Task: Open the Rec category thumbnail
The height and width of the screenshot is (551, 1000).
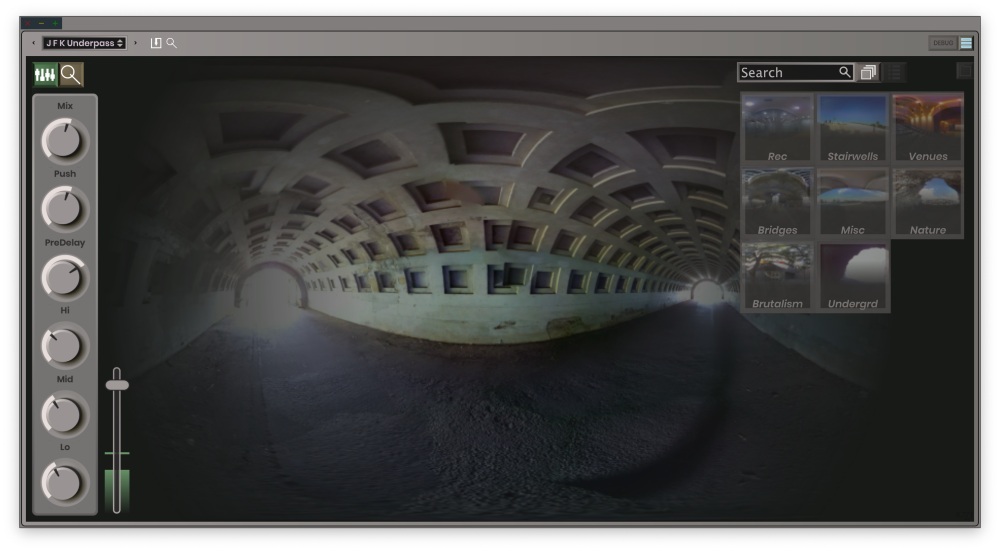Action: (x=777, y=128)
